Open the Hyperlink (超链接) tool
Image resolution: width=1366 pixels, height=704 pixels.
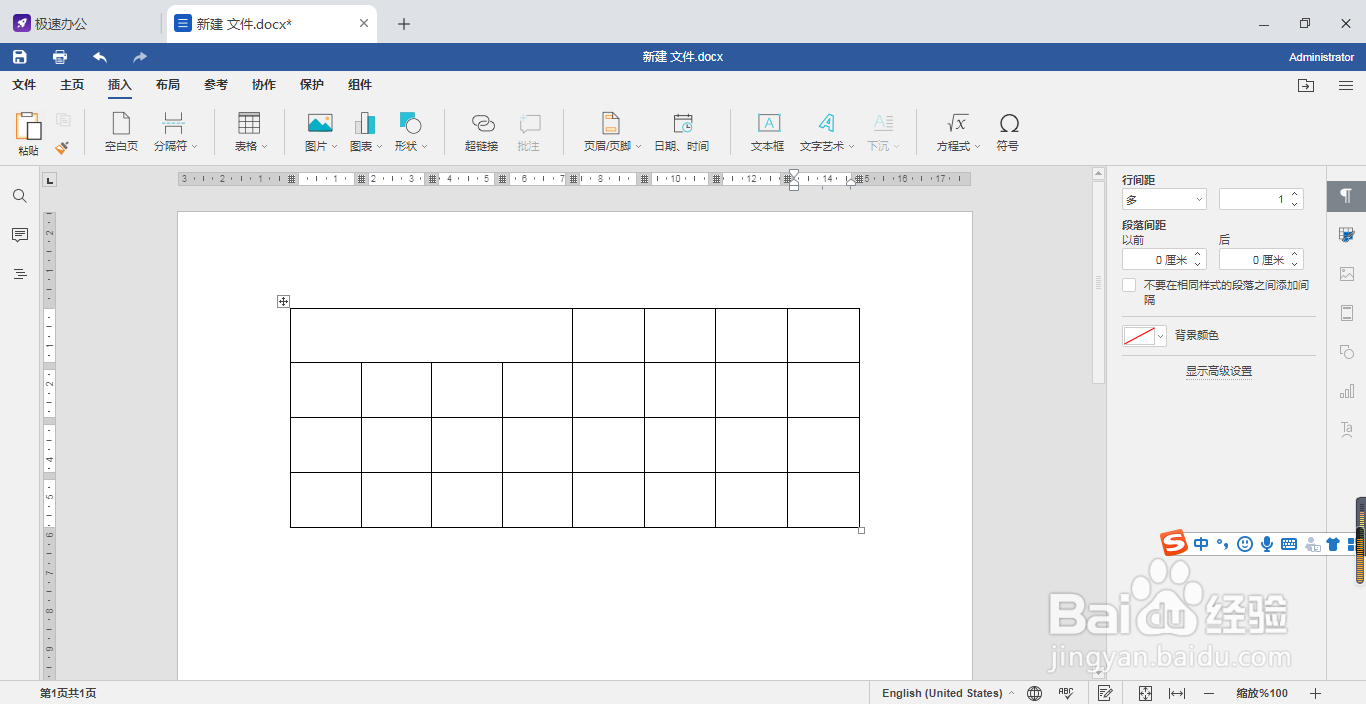[482, 132]
